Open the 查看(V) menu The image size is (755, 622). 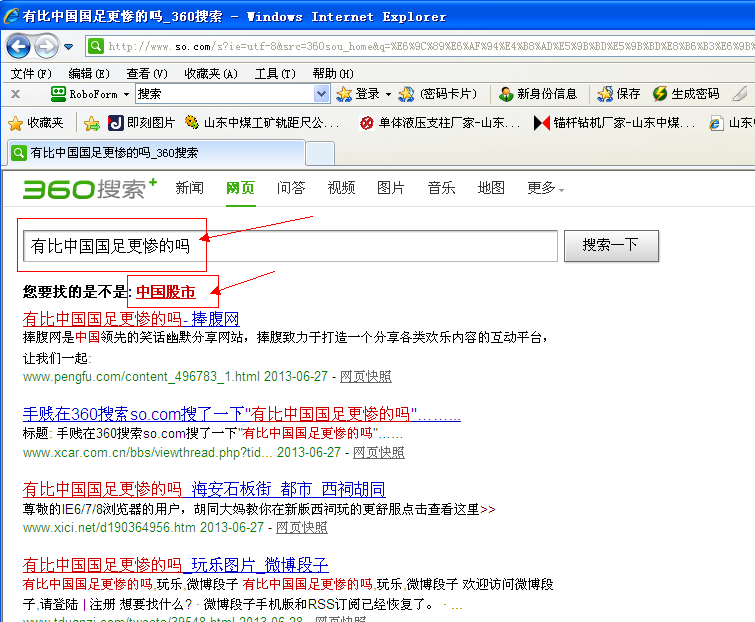coord(147,74)
